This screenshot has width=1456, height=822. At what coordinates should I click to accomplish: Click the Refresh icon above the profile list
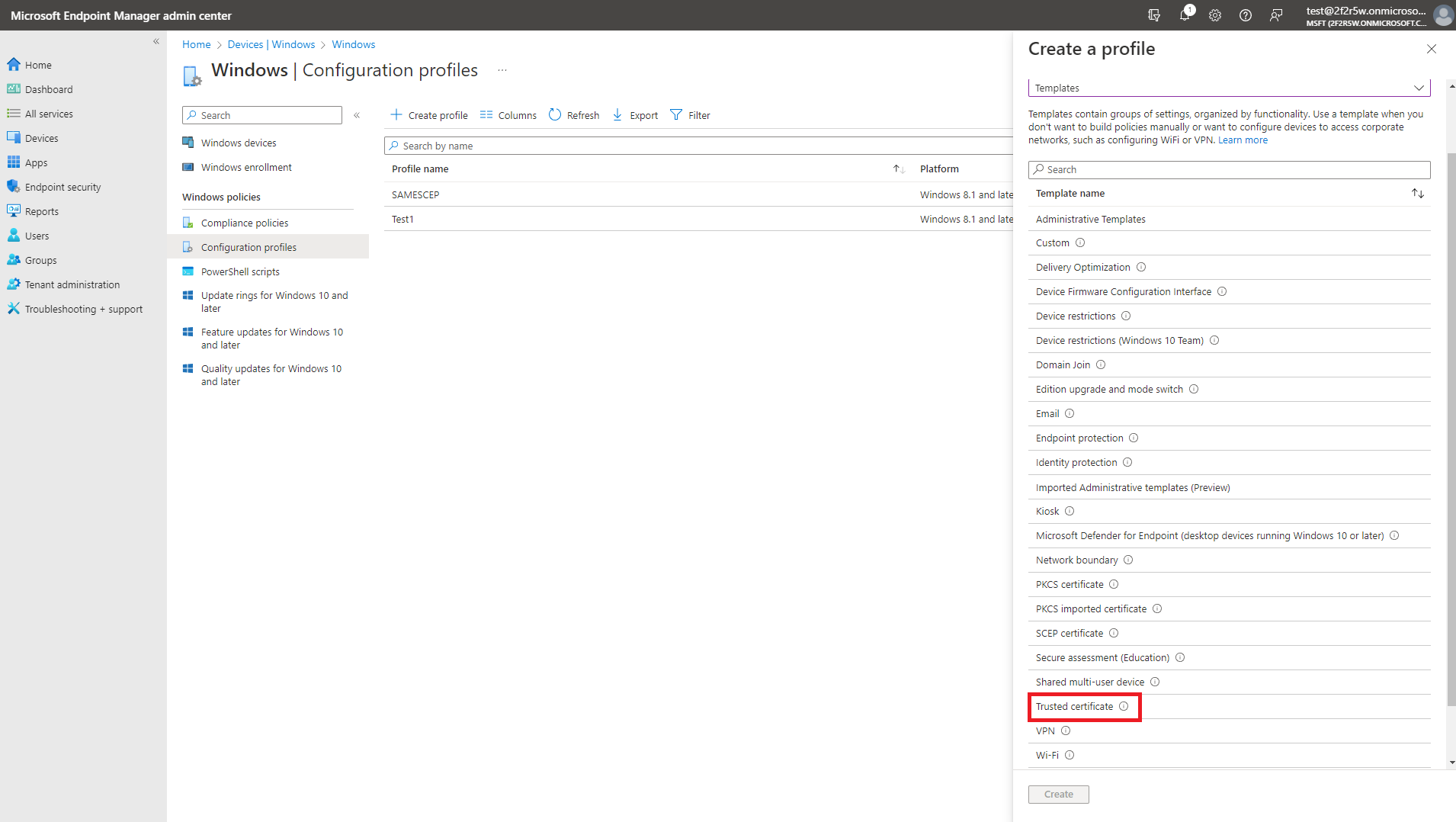coord(554,114)
